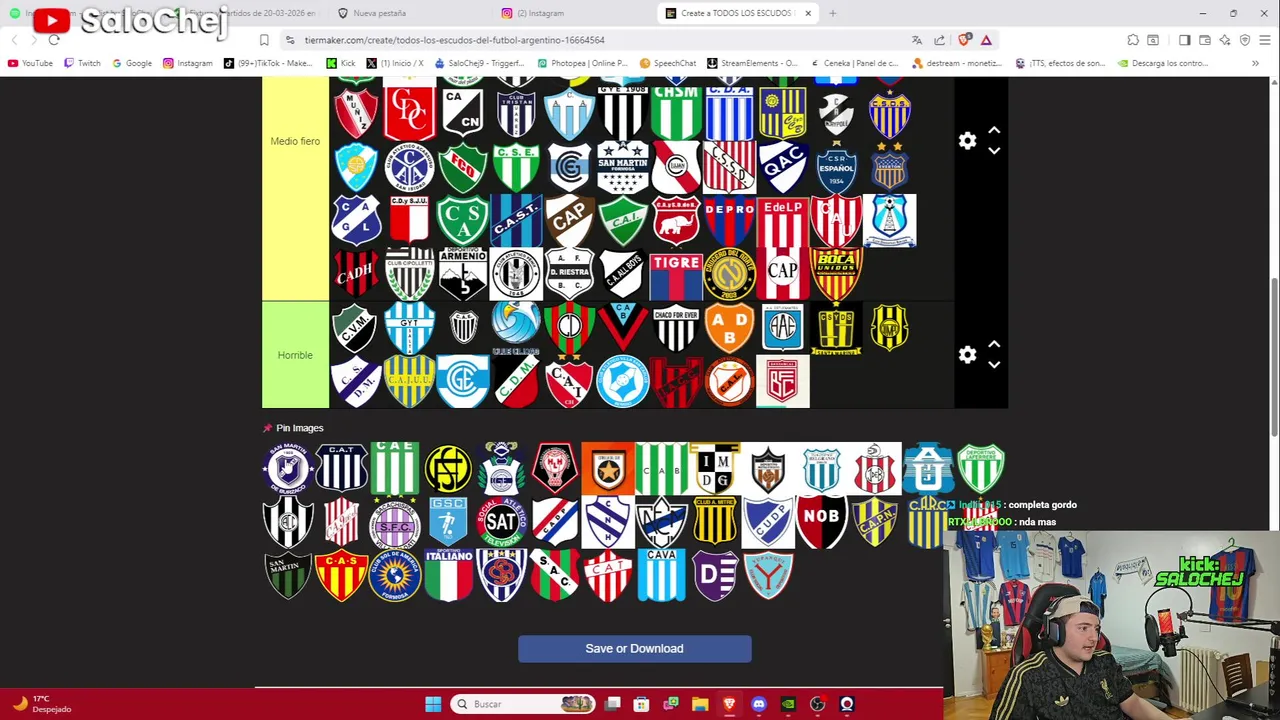The image size is (1280, 720).
Task: Open the Brave Shields lion icon
Action: pos(964,40)
